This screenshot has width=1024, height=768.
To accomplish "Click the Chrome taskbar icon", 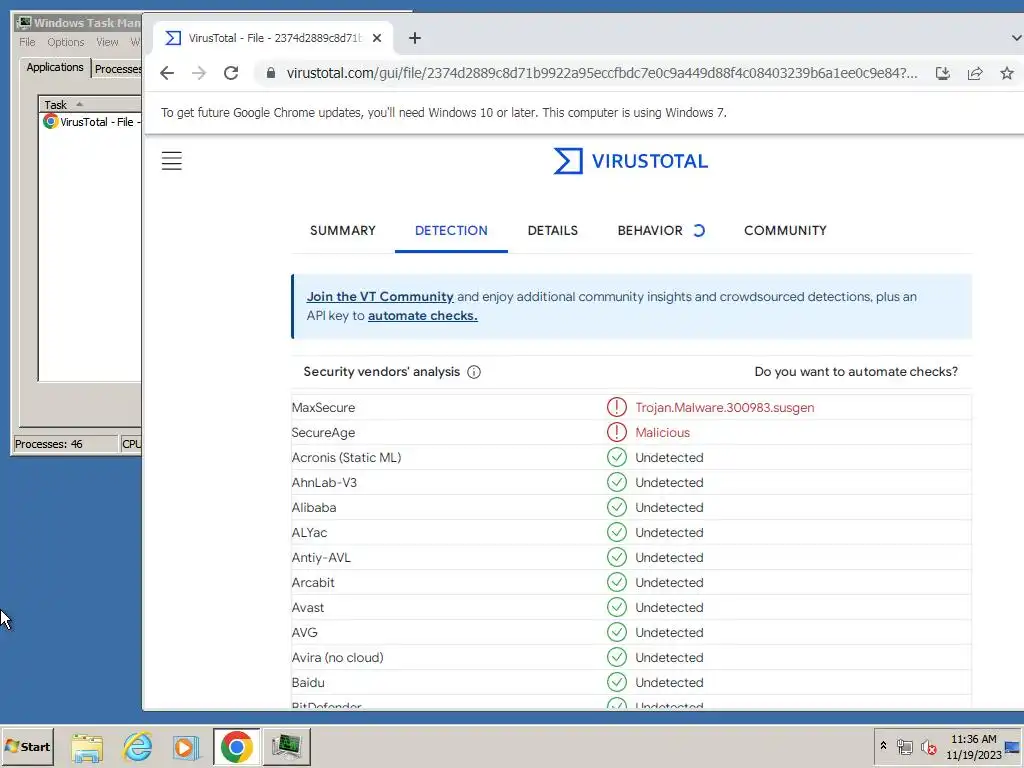I will [x=236, y=747].
